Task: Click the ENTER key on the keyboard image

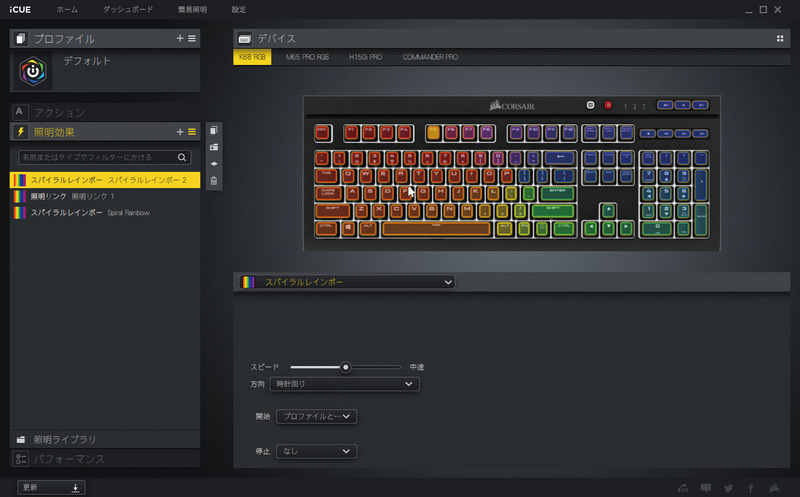Action: pos(558,193)
